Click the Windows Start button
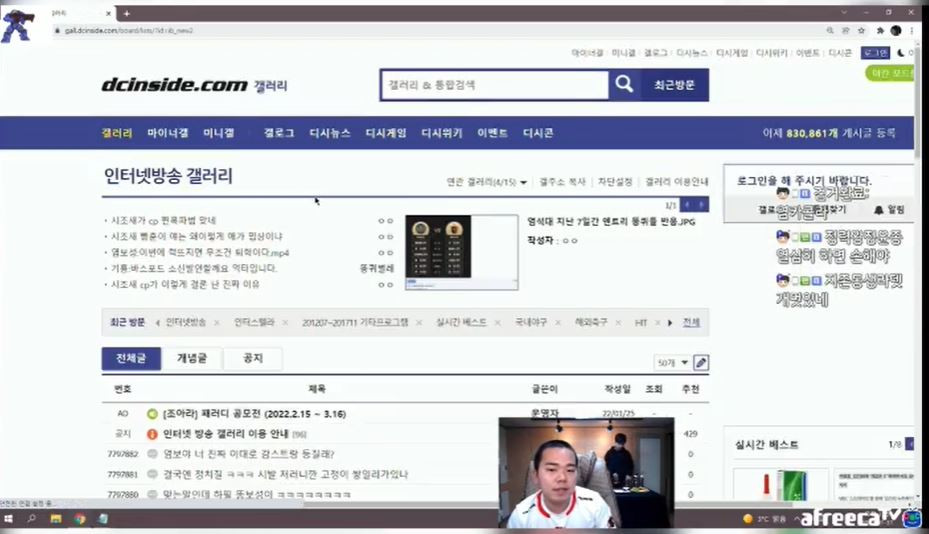This screenshot has height=534, width=929. click(x=8, y=519)
